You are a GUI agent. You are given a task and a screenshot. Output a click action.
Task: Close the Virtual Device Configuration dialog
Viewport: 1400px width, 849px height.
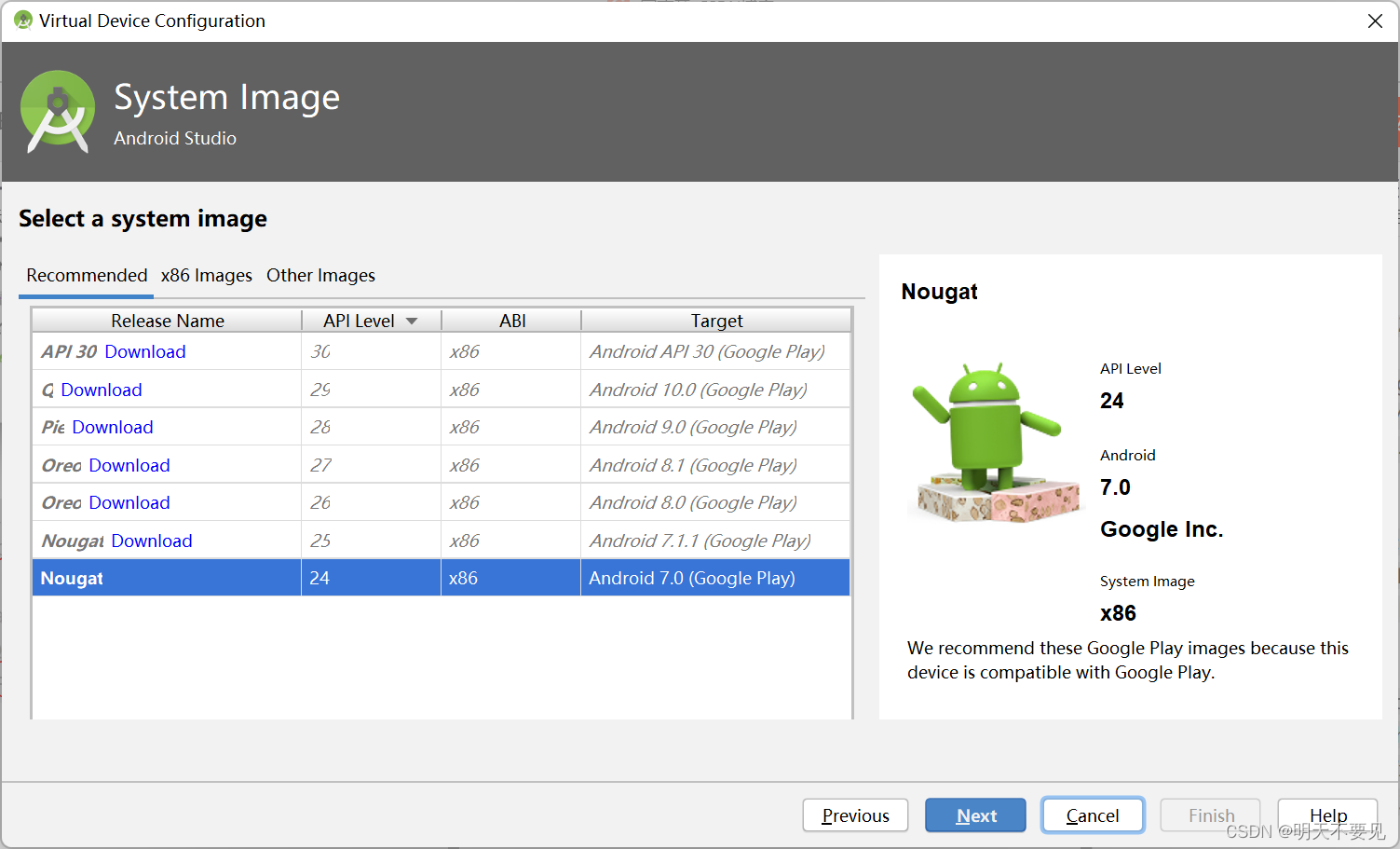click(1375, 21)
